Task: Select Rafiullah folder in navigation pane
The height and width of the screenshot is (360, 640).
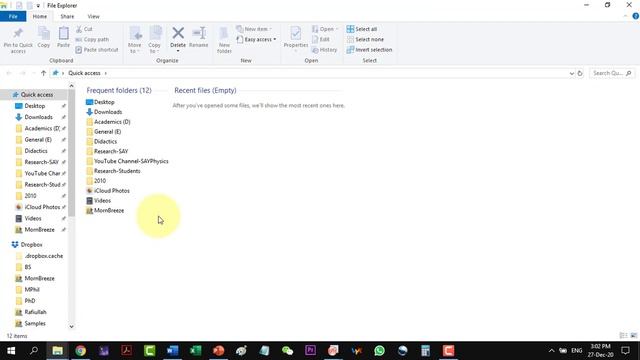Action: click(x=35, y=312)
